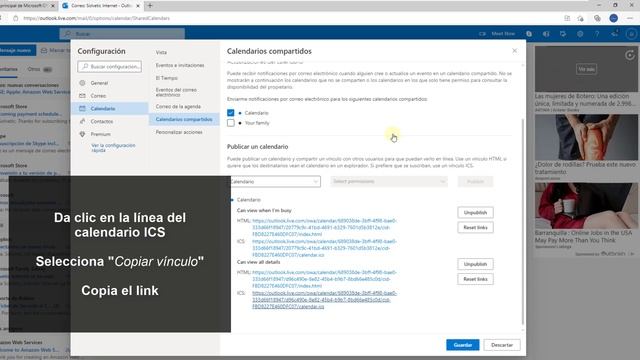
Task: Open the help question mark icon
Action: point(597,34)
